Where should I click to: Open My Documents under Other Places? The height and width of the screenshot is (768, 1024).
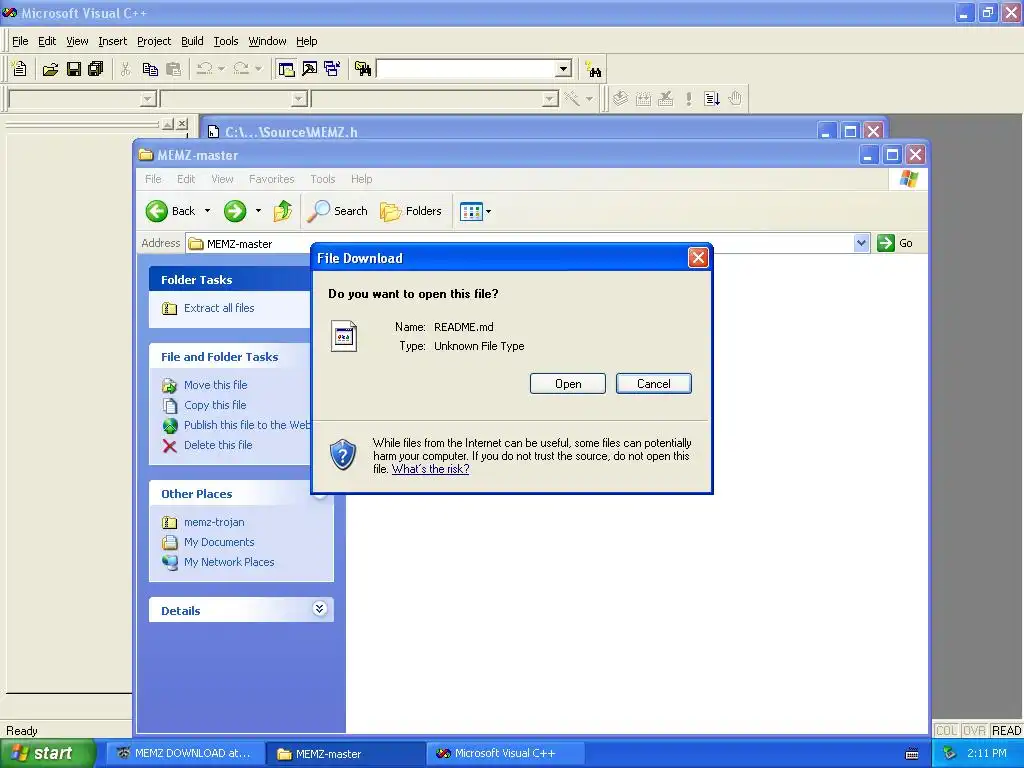point(219,542)
